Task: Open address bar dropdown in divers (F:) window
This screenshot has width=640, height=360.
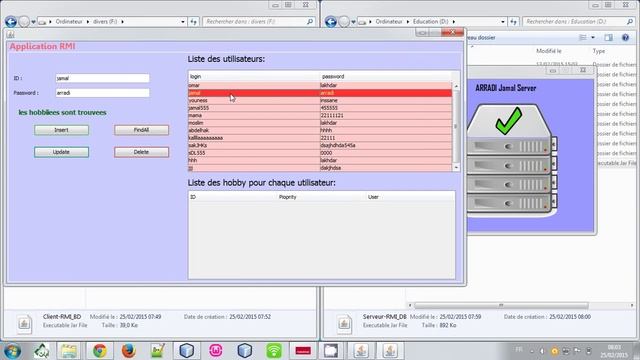Action: pos(183,22)
